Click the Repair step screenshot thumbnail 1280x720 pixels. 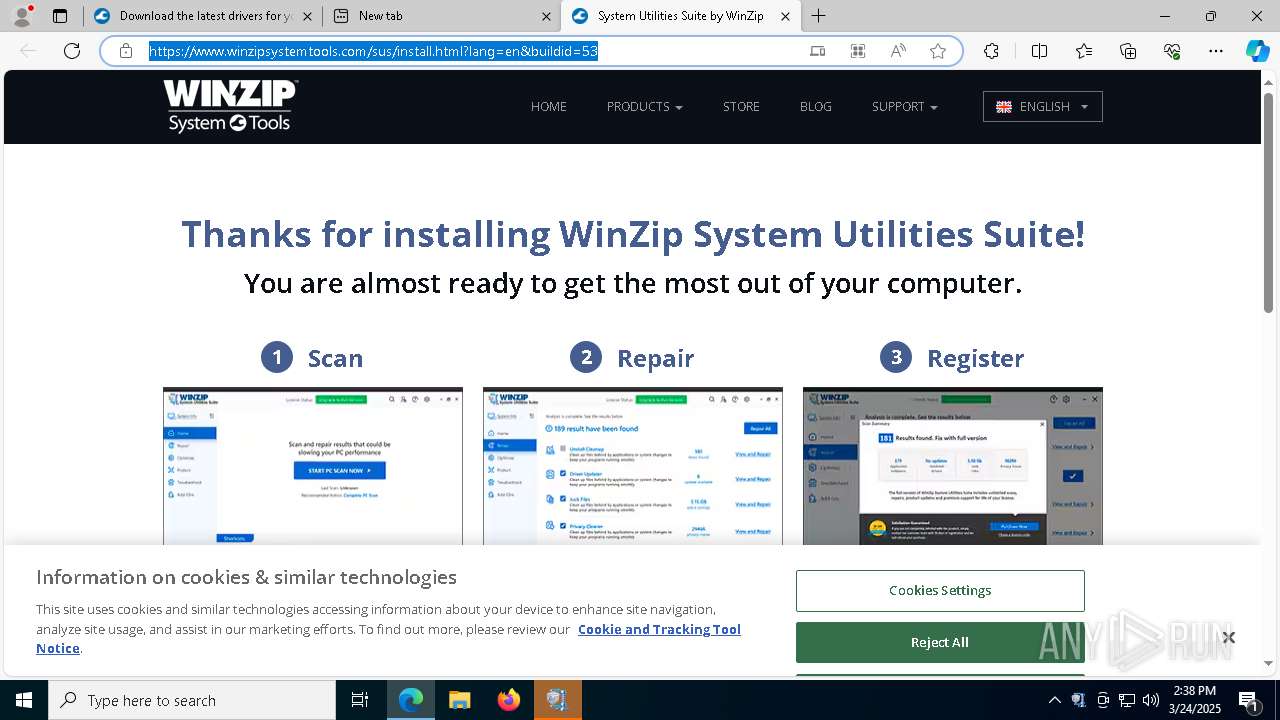click(x=633, y=466)
